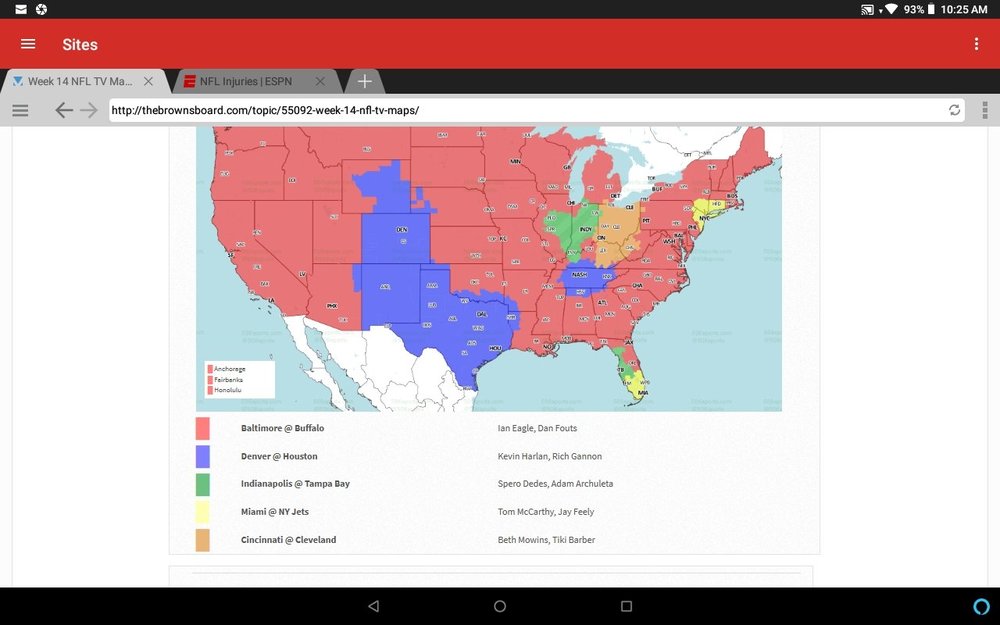This screenshot has height=625, width=1000.
Task: Tap the mail notification icon in status bar
Action: [21, 10]
